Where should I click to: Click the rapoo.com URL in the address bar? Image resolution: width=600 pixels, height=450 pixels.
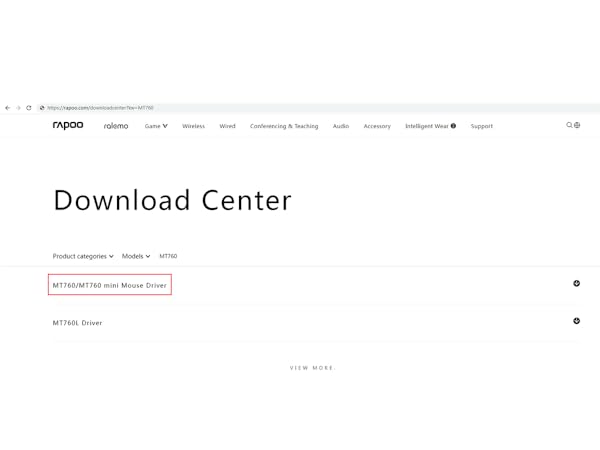click(x=100, y=108)
